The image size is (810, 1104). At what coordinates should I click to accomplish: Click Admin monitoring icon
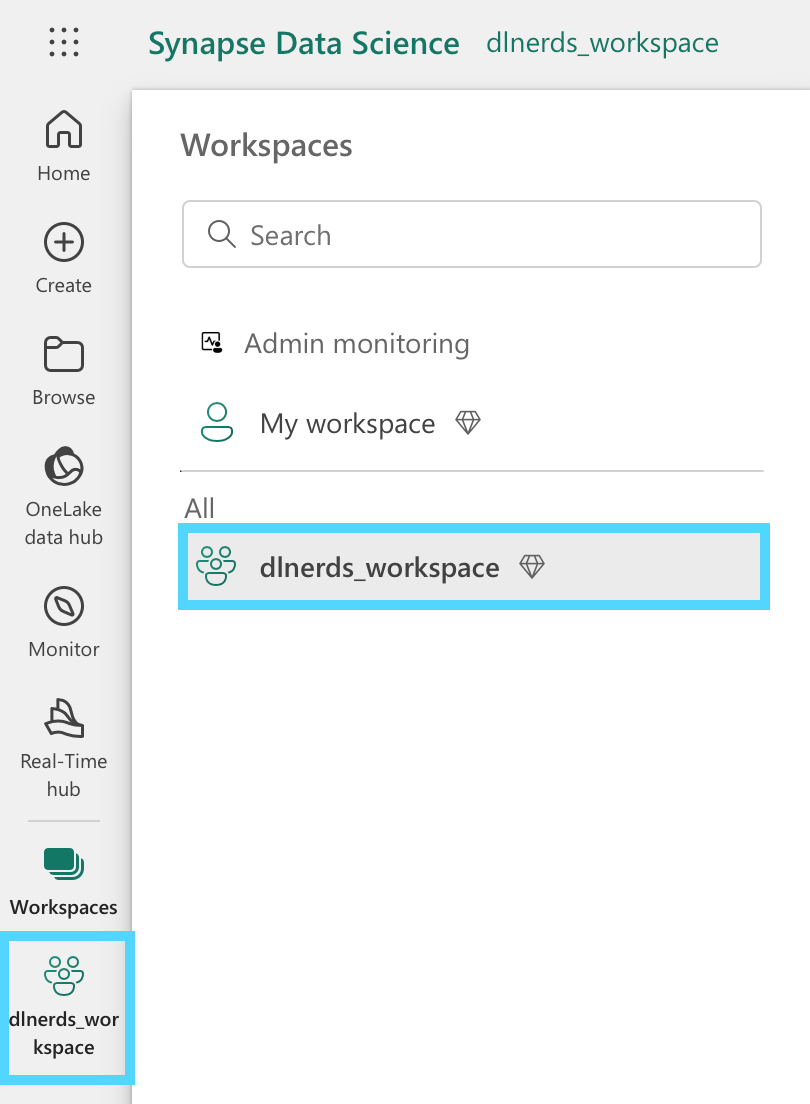coord(212,343)
